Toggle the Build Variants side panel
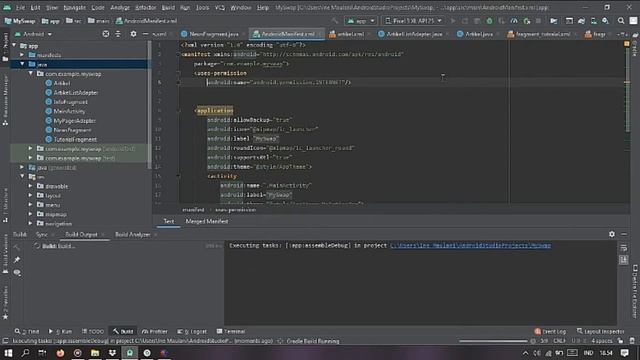This screenshot has width=640, height=360. tap(5, 254)
